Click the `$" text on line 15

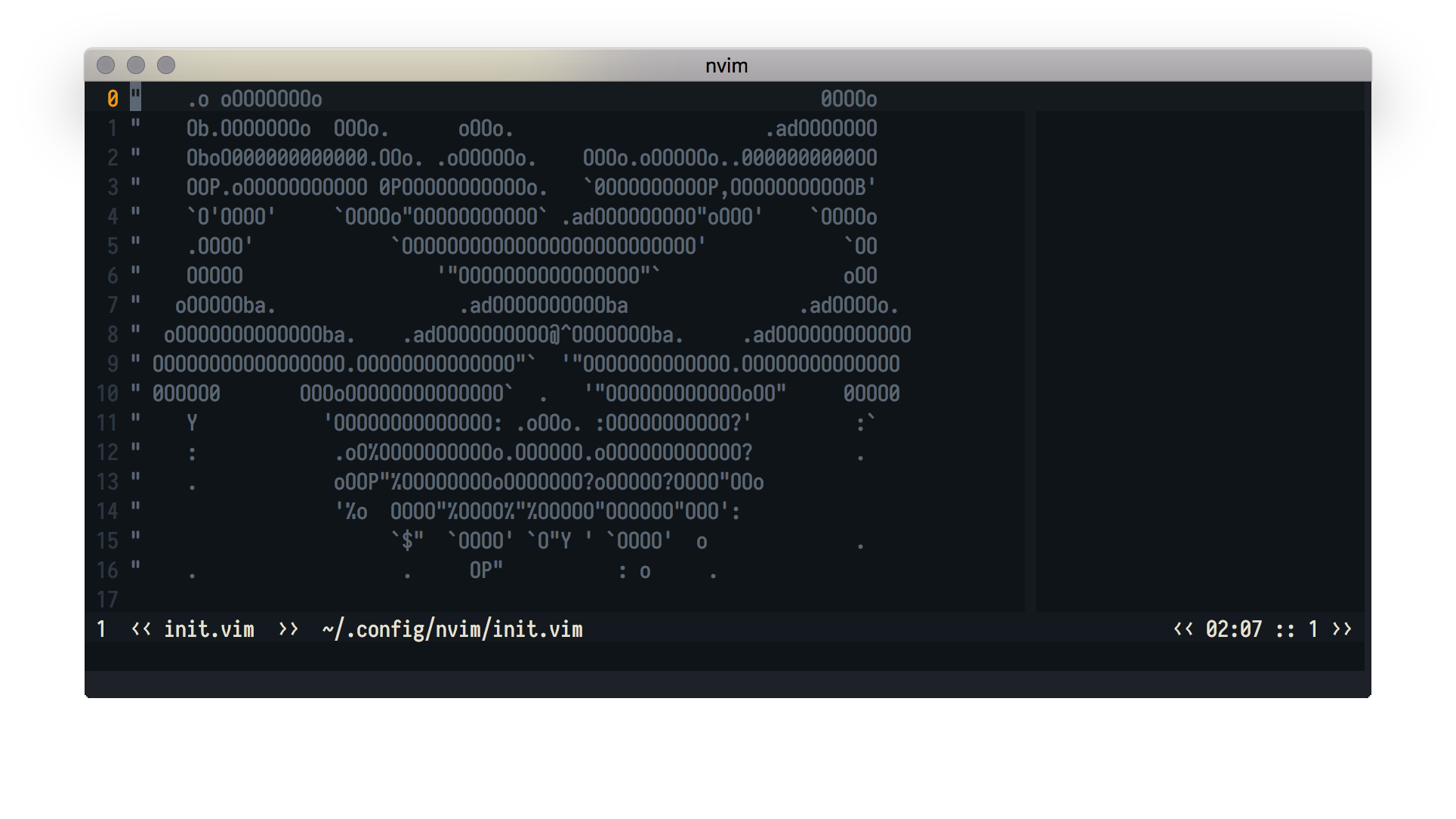pyautogui.click(x=407, y=541)
